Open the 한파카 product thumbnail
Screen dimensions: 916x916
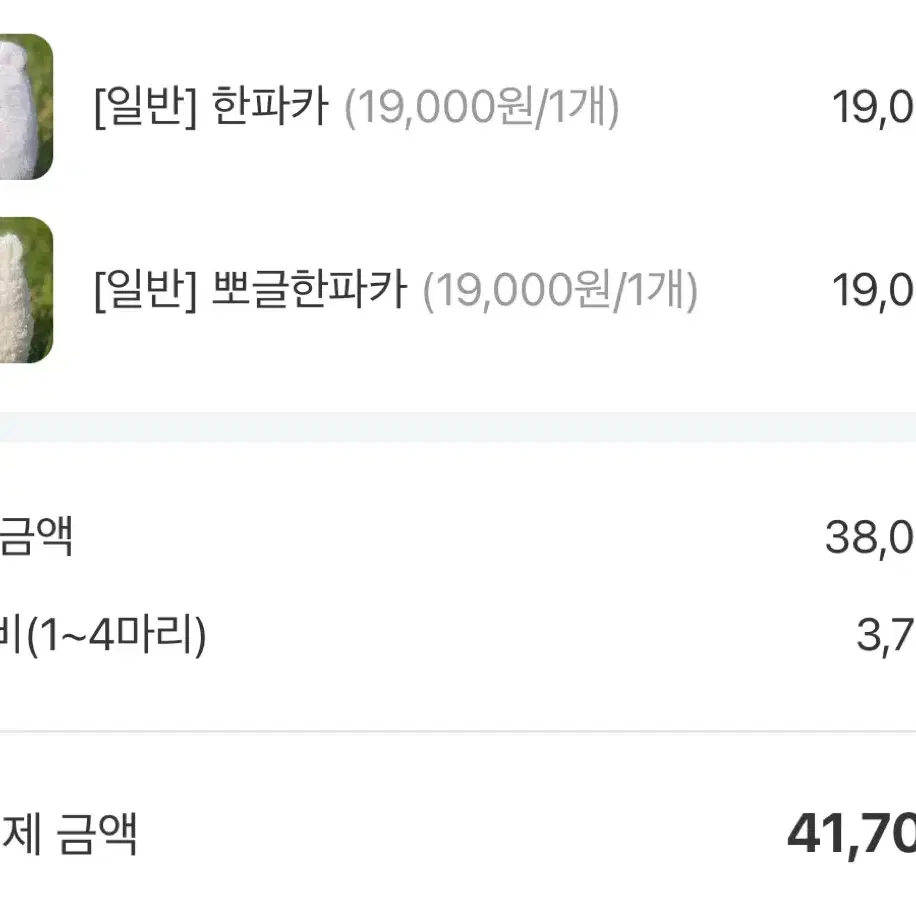point(26,106)
